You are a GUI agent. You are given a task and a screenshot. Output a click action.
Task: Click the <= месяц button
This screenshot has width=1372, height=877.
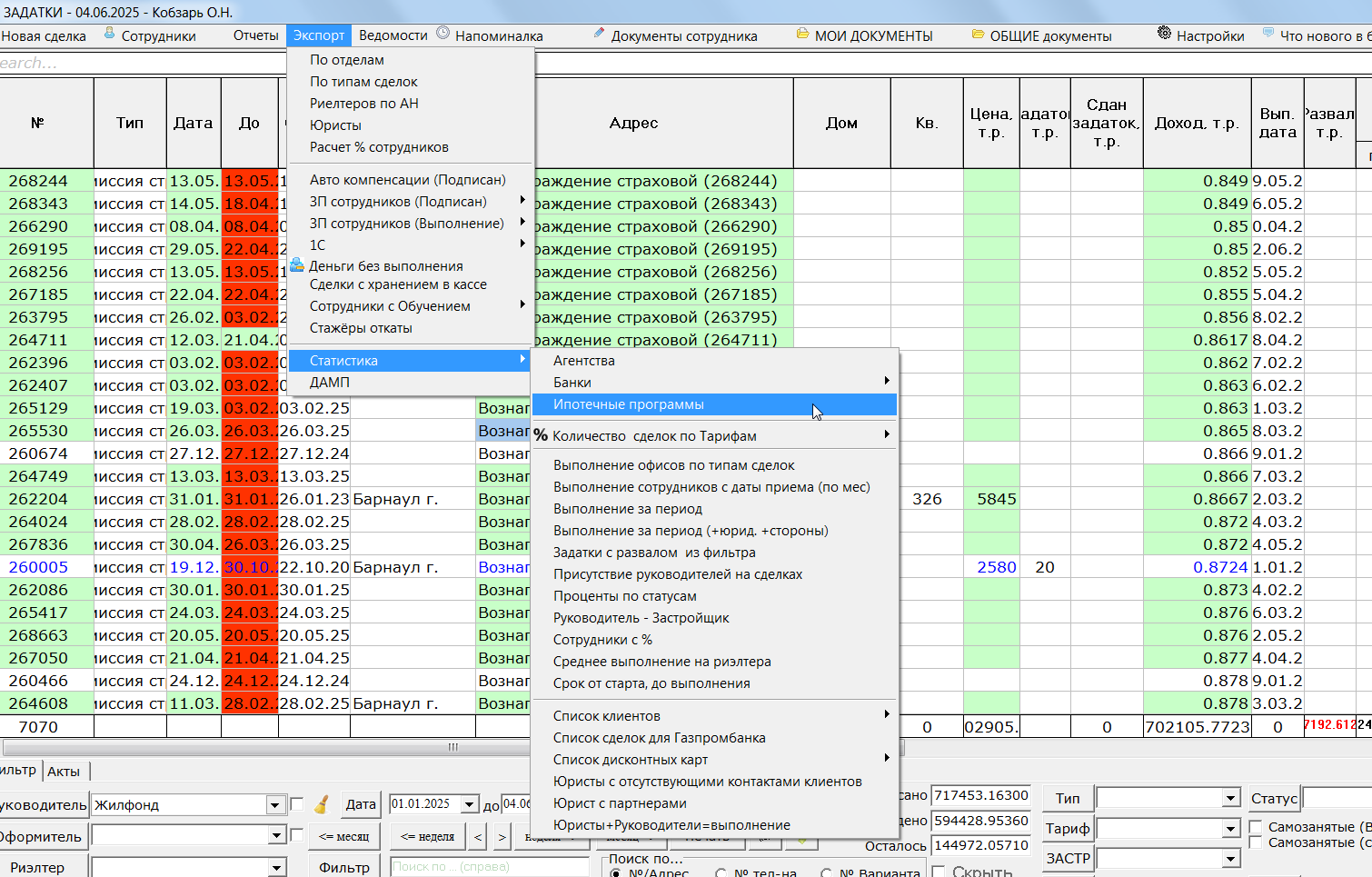coord(343,836)
